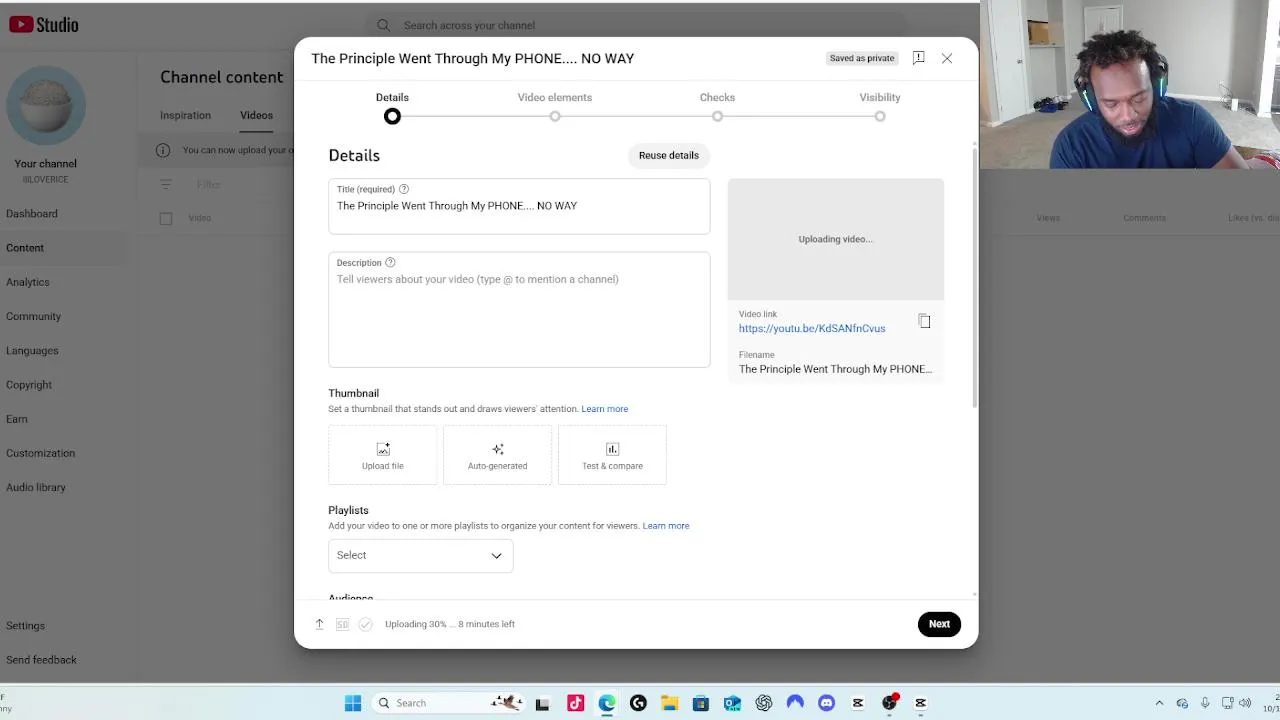The height and width of the screenshot is (720, 1280).
Task: Click the help icon next to Title (required)
Action: (x=404, y=189)
